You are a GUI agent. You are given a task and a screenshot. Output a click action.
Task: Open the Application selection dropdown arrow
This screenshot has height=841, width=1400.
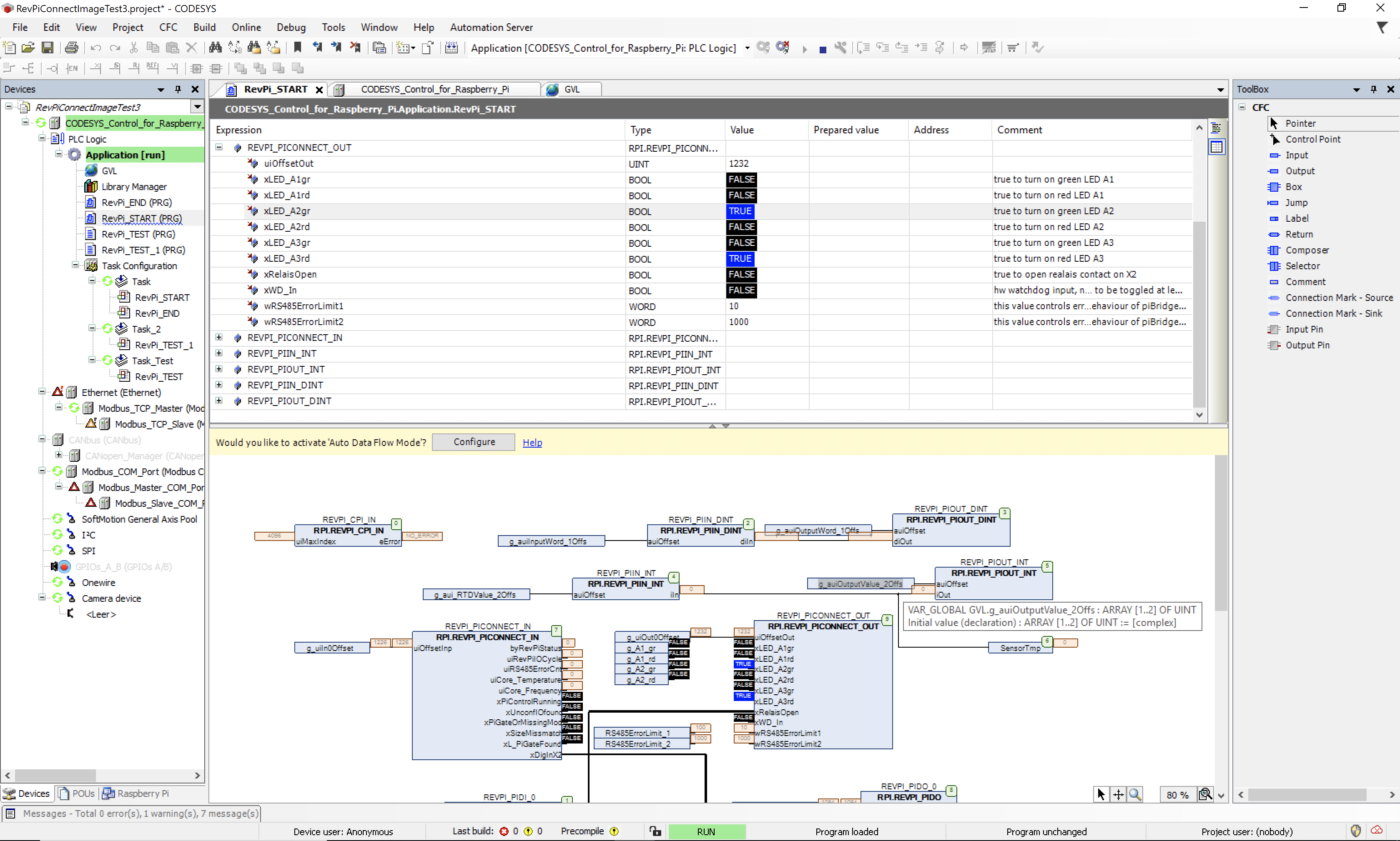coord(747,48)
